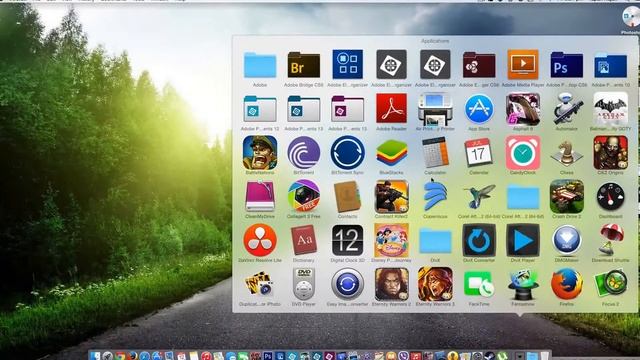Open the Air Printer app icon

435,109
